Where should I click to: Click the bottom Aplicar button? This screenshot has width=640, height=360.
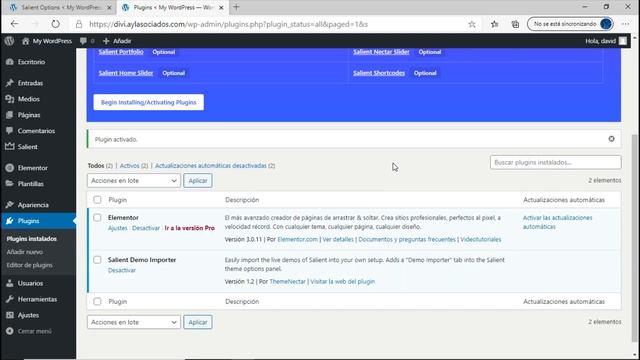tap(198, 322)
